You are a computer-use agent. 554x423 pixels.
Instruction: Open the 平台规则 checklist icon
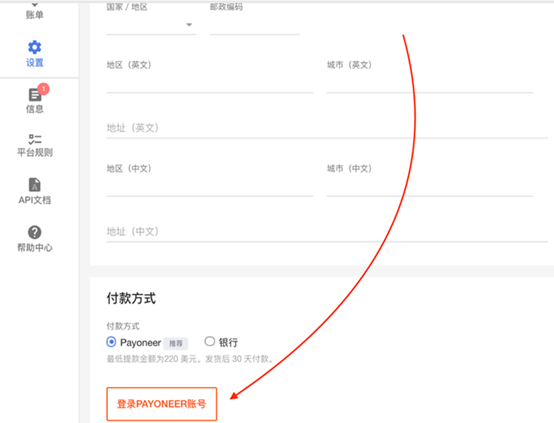35,139
